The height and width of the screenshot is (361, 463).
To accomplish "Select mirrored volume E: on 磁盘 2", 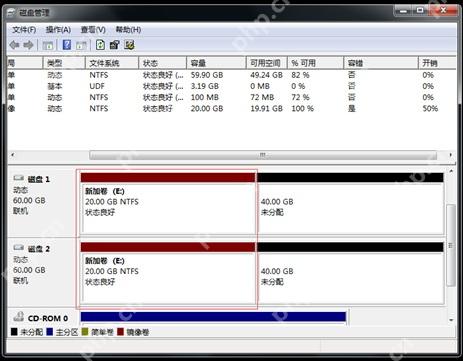I will [168, 273].
